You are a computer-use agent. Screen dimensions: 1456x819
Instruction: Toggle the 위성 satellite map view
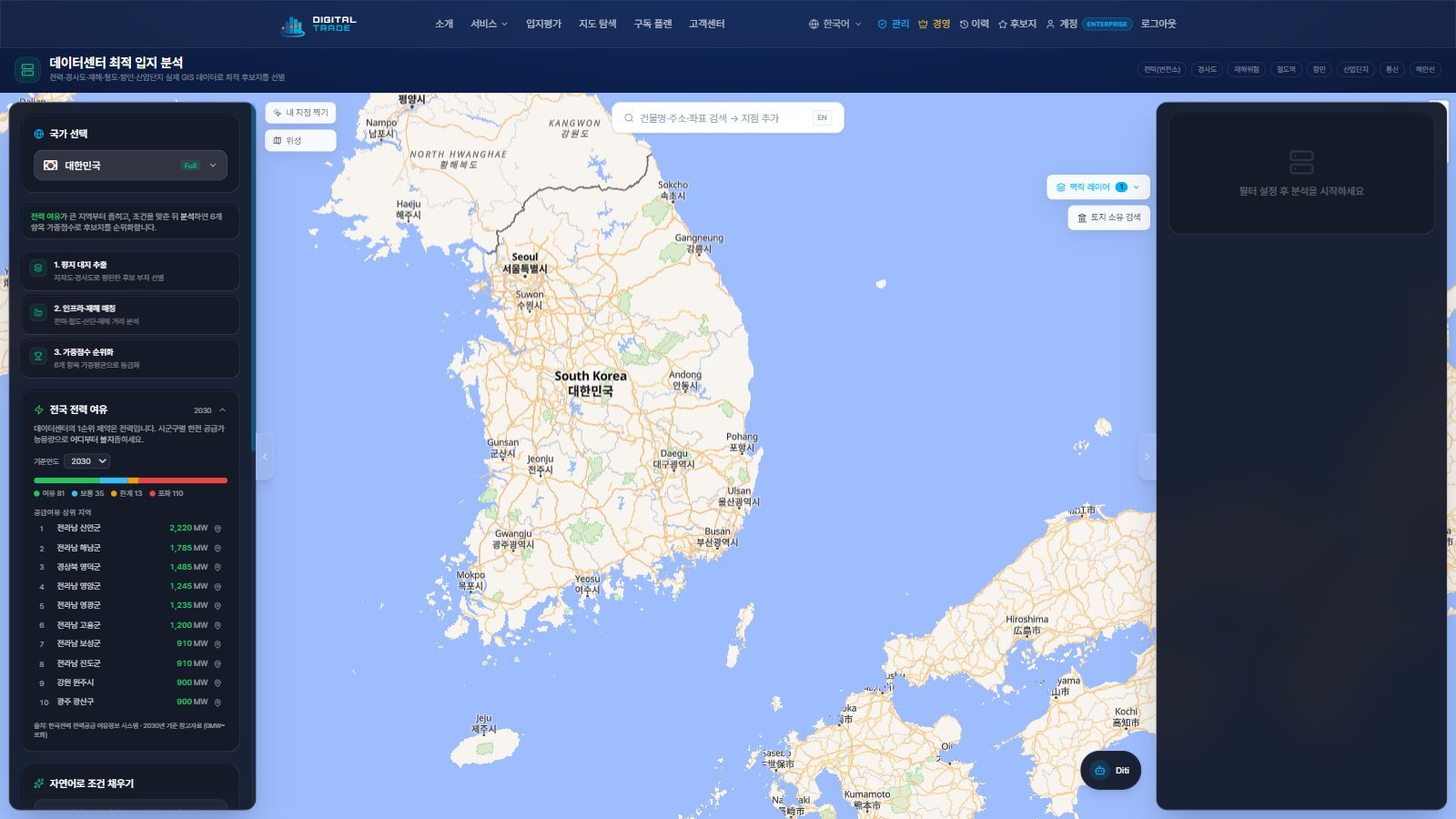[300, 140]
